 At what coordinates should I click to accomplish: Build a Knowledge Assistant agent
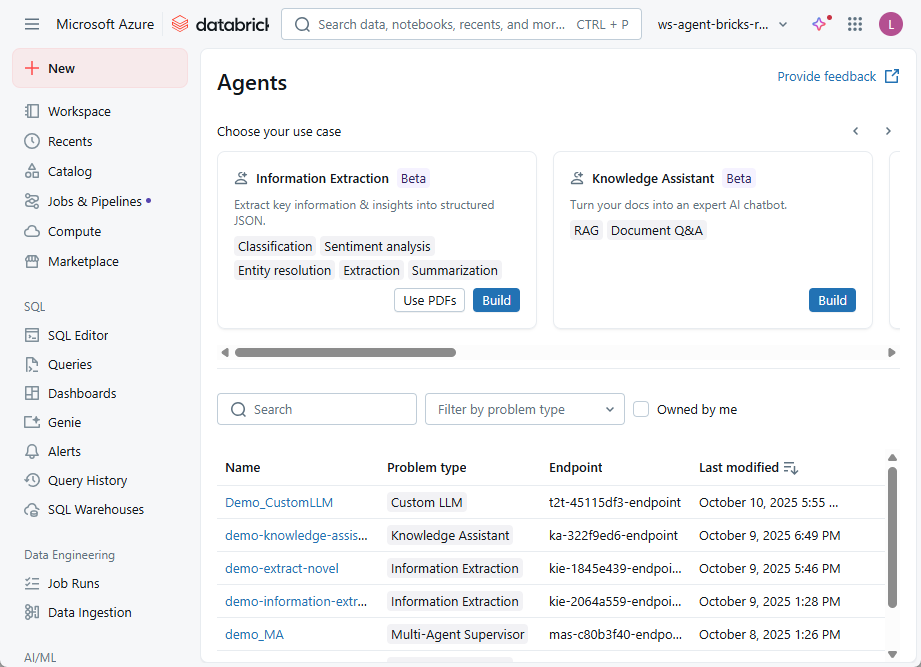point(832,300)
